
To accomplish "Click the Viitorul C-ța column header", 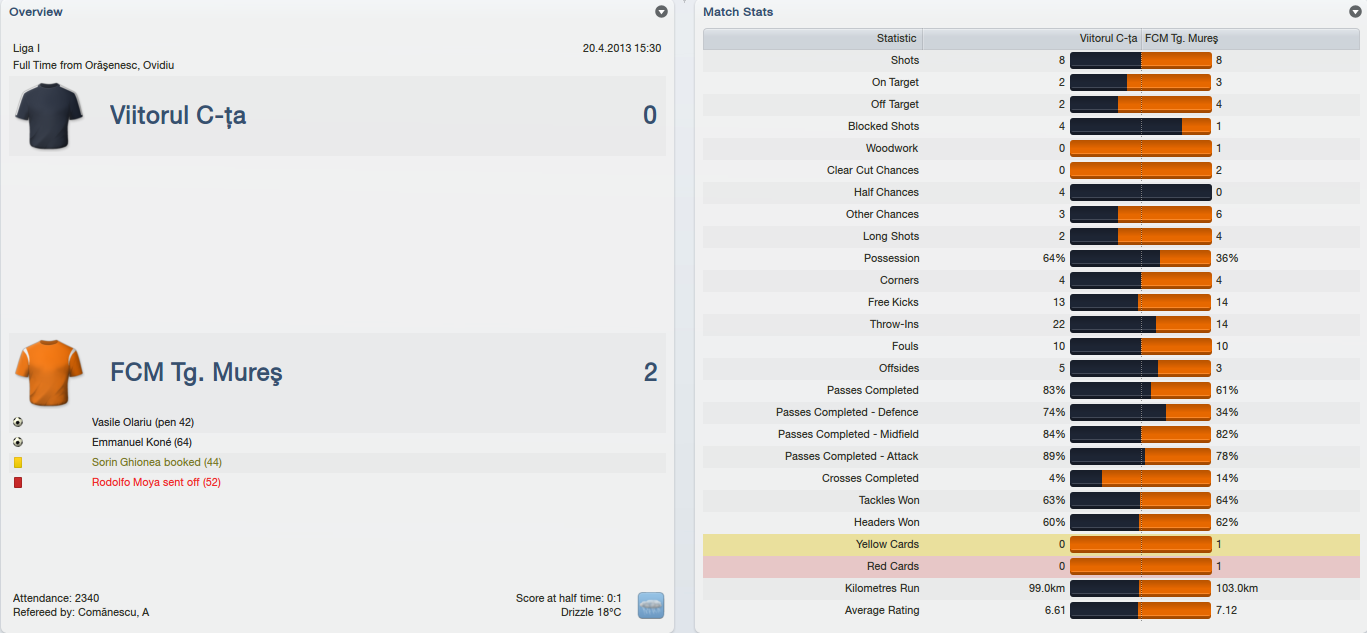I will pyautogui.click(x=1108, y=38).
